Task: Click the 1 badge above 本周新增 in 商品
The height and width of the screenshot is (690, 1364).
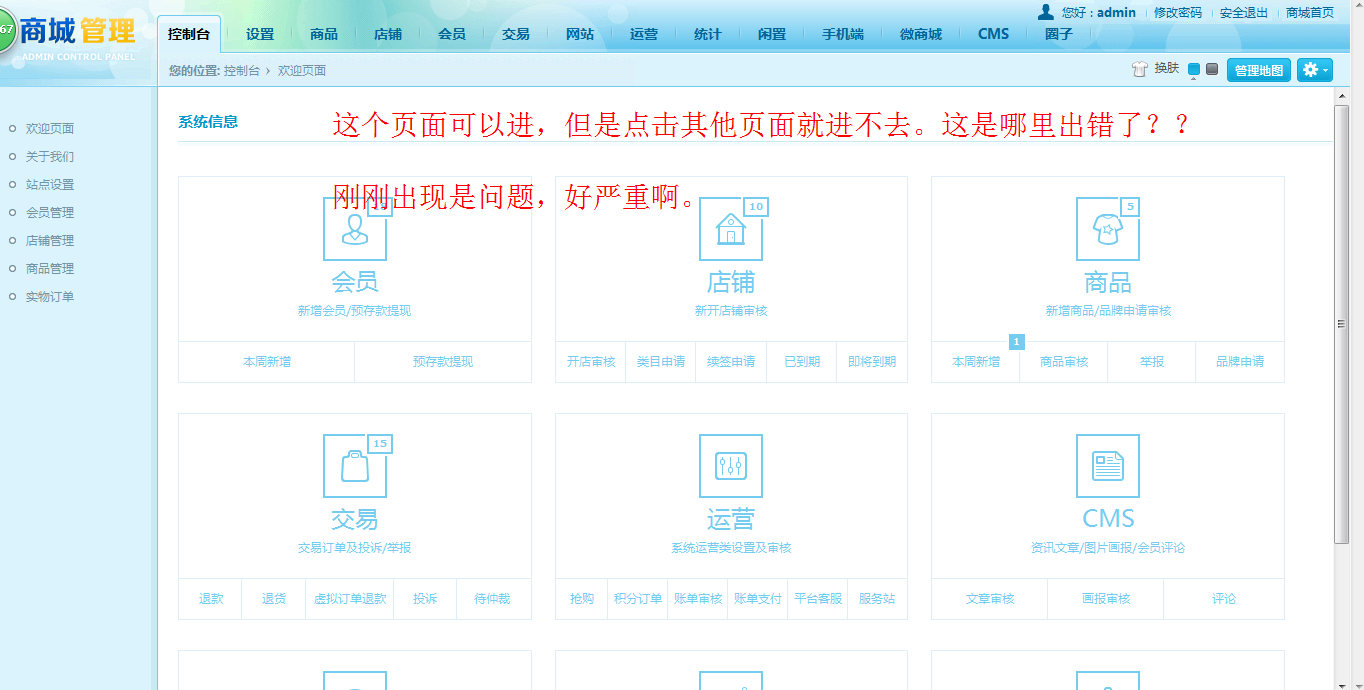Action: [1017, 342]
